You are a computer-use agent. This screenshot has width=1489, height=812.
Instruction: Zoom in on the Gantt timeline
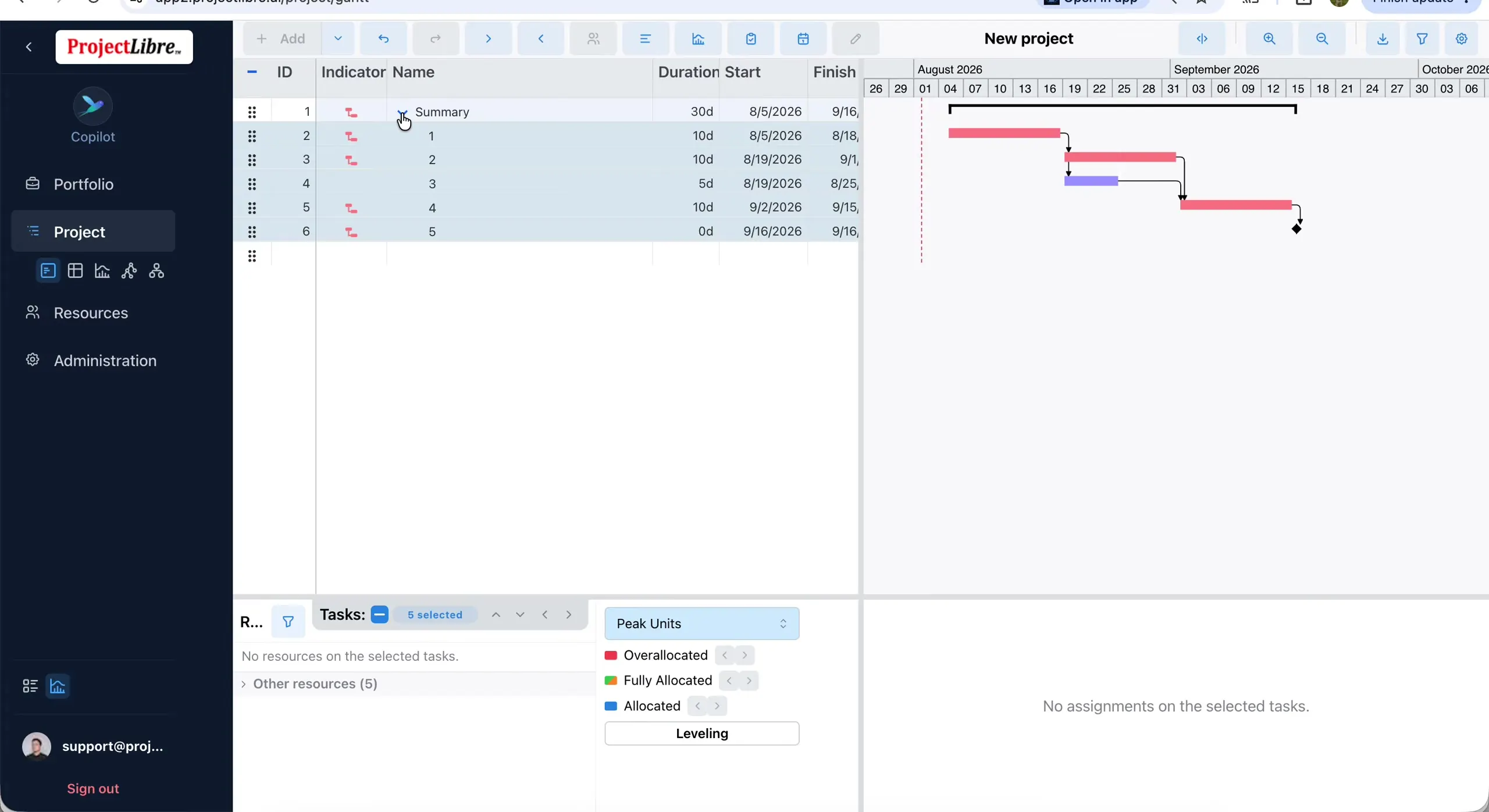(1269, 39)
